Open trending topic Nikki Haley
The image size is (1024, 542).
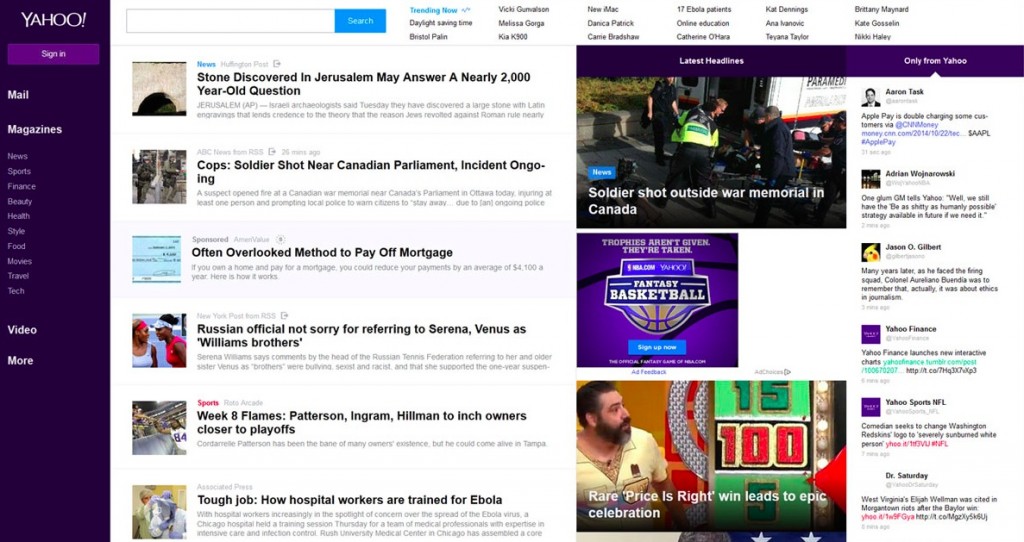click(872, 37)
